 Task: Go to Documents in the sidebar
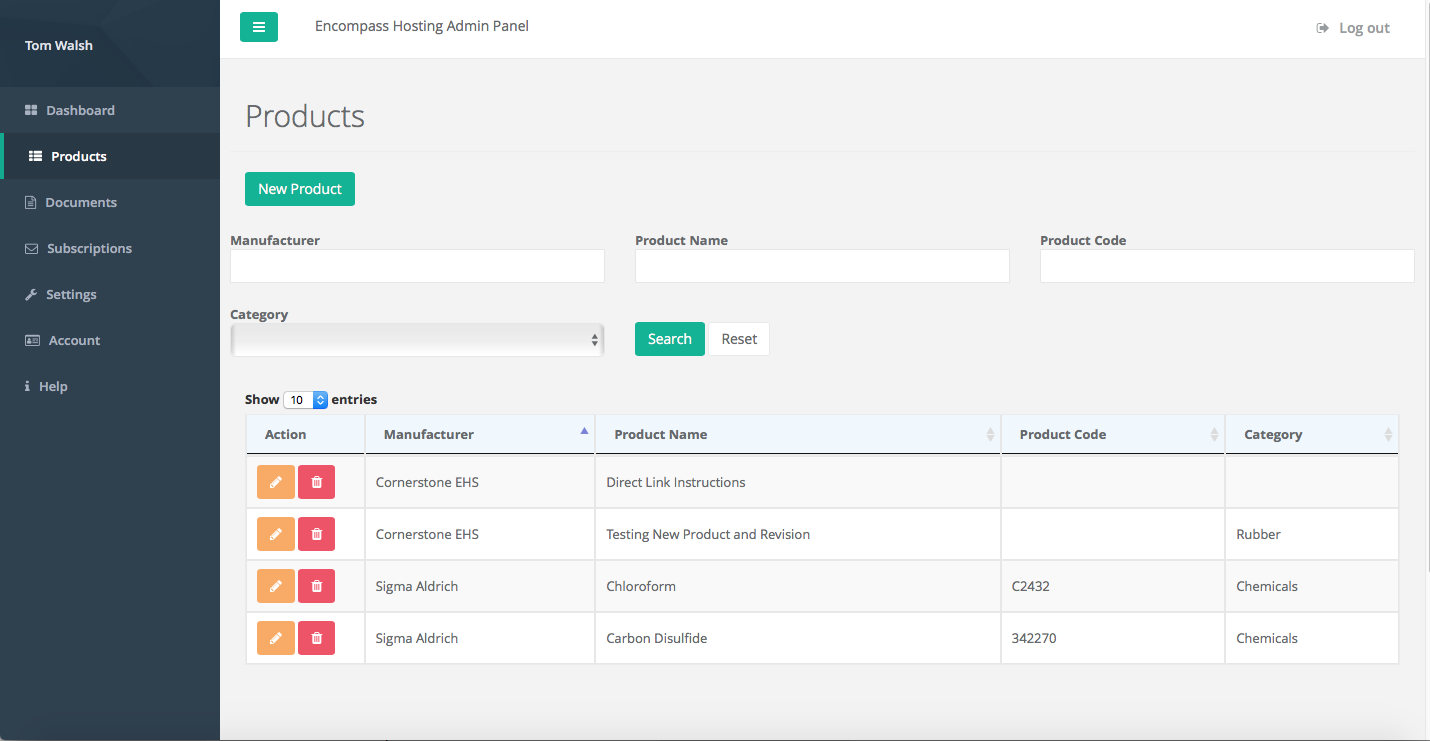point(81,202)
